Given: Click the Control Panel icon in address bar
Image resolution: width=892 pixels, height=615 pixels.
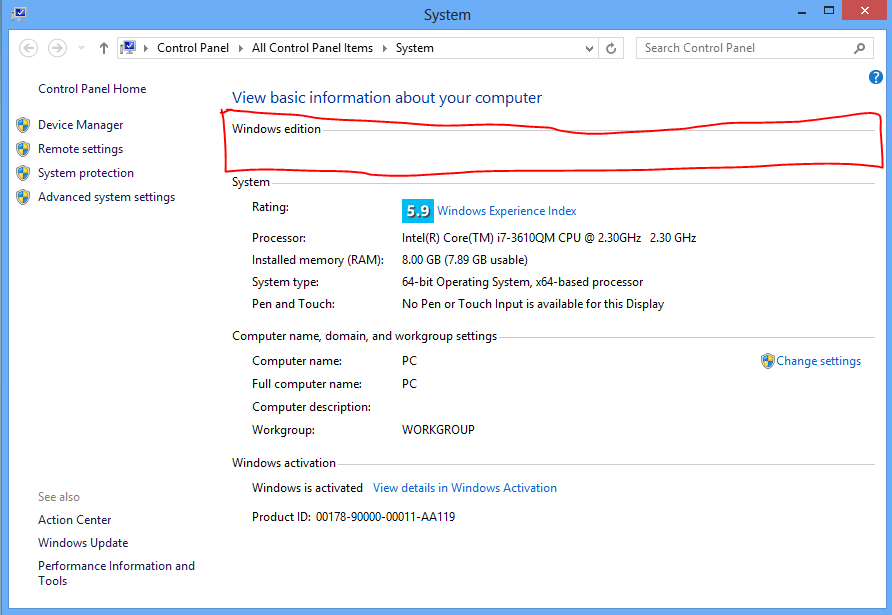Looking at the screenshot, I should (129, 46).
